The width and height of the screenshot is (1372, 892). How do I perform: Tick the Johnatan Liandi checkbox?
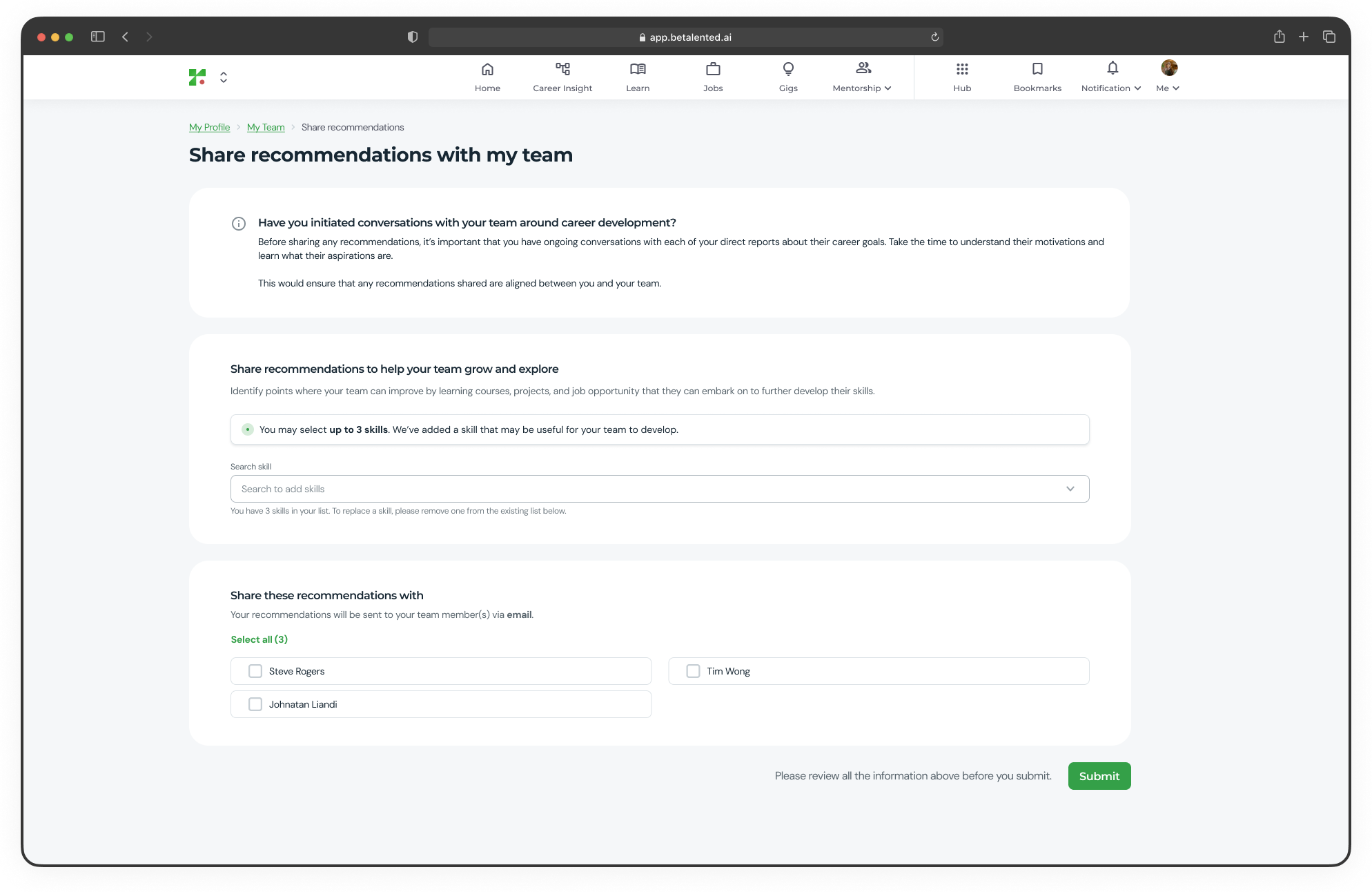(x=255, y=704)
